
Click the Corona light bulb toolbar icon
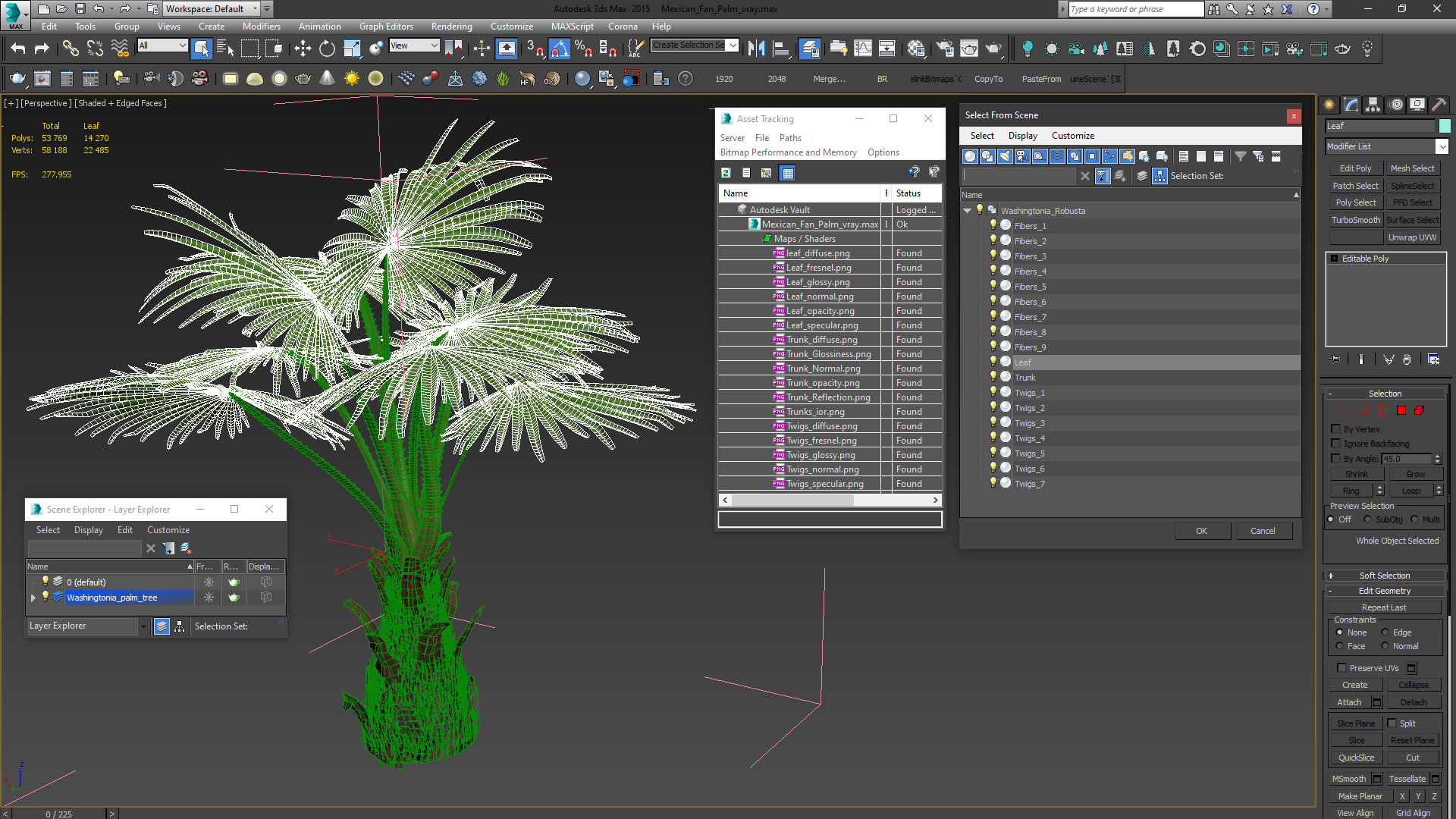1027,49
